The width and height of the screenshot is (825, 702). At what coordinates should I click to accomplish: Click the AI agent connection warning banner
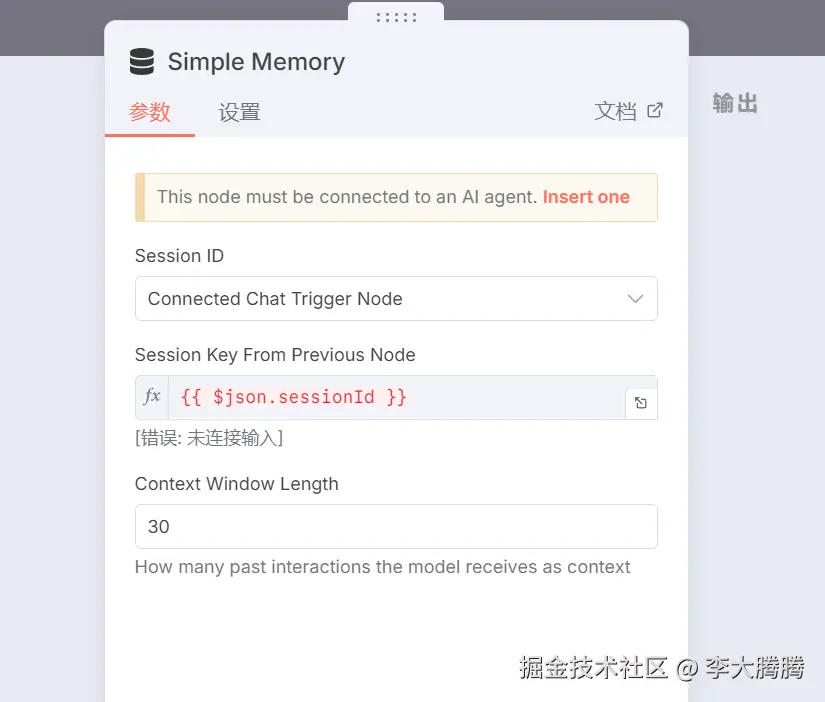point(396,197)
